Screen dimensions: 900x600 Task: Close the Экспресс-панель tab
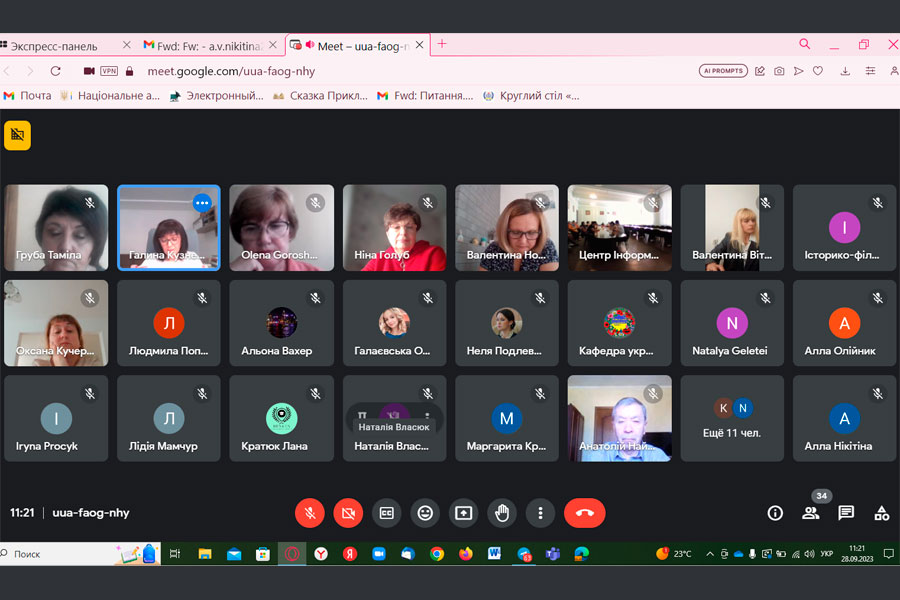(x=127, y=45)
